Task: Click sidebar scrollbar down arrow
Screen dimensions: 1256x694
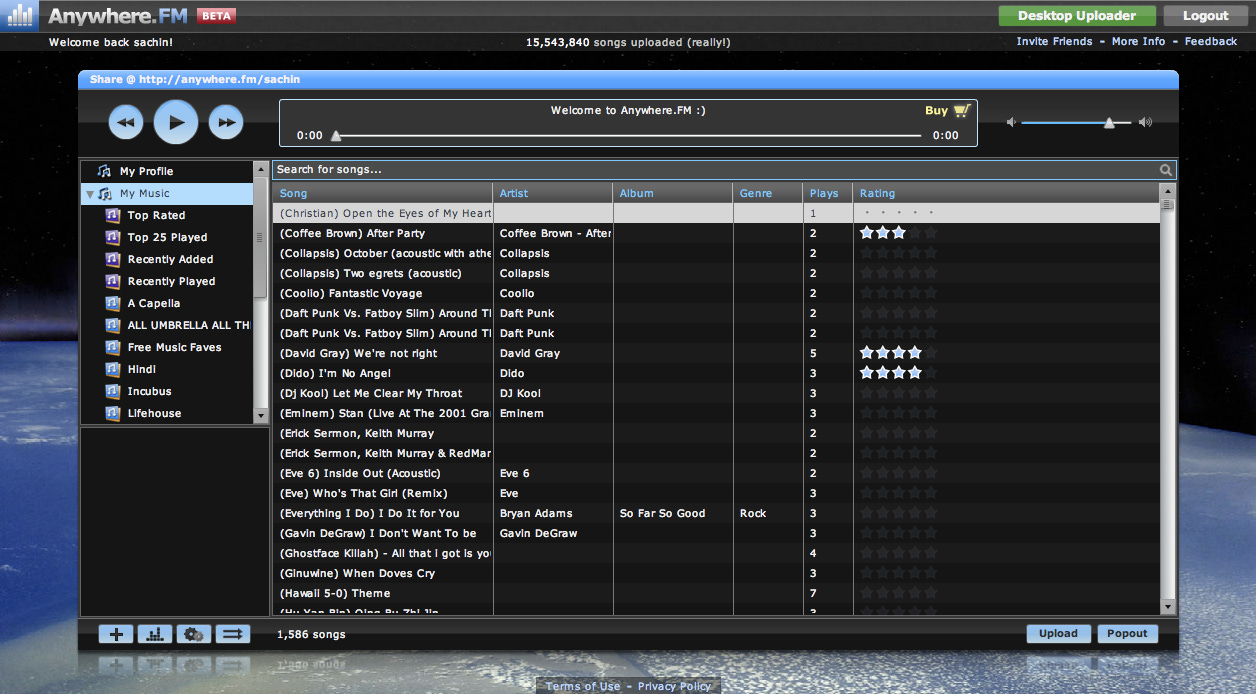Action: [x=261, y=415]
